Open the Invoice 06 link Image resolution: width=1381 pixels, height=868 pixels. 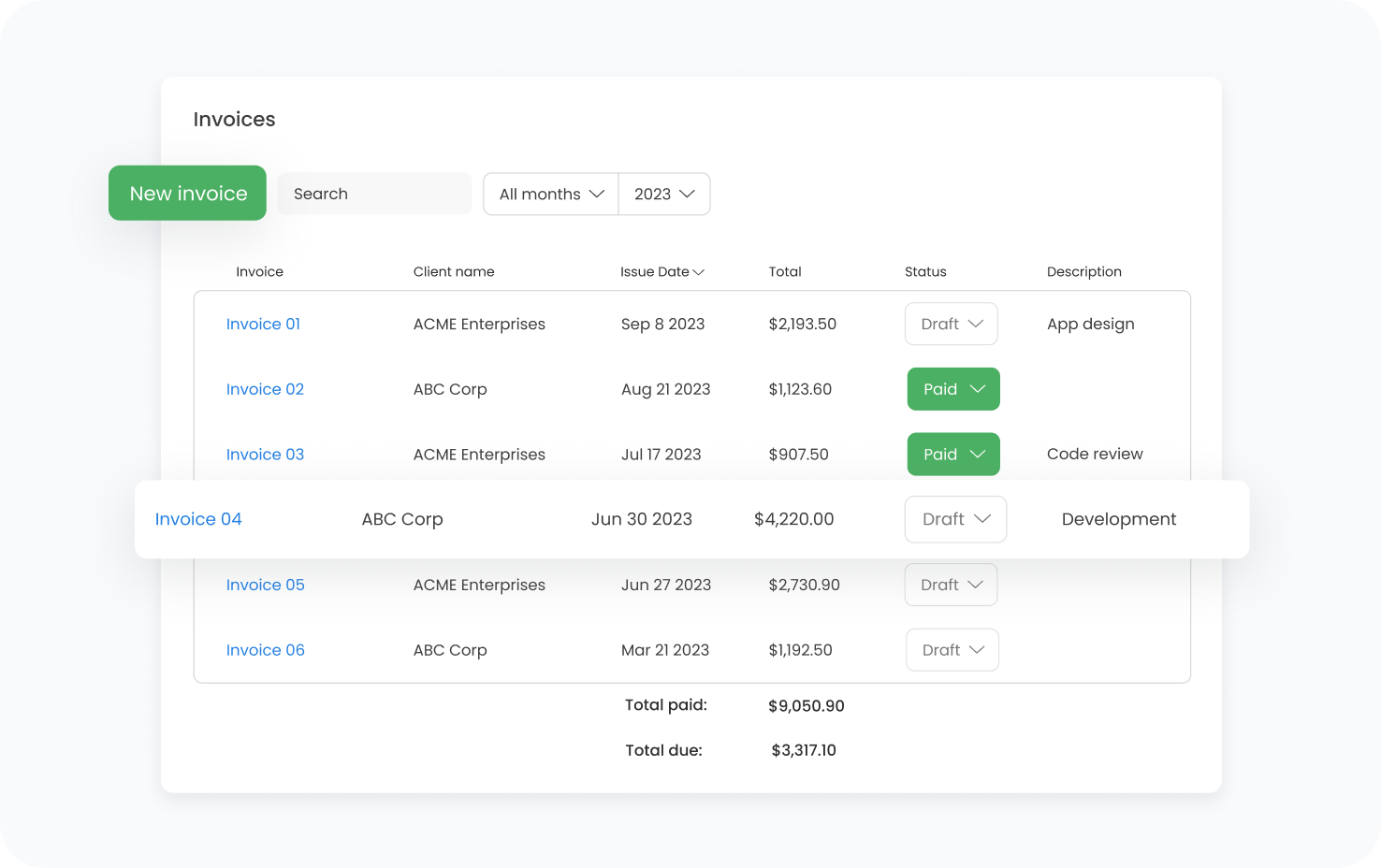tap(265, 650)
